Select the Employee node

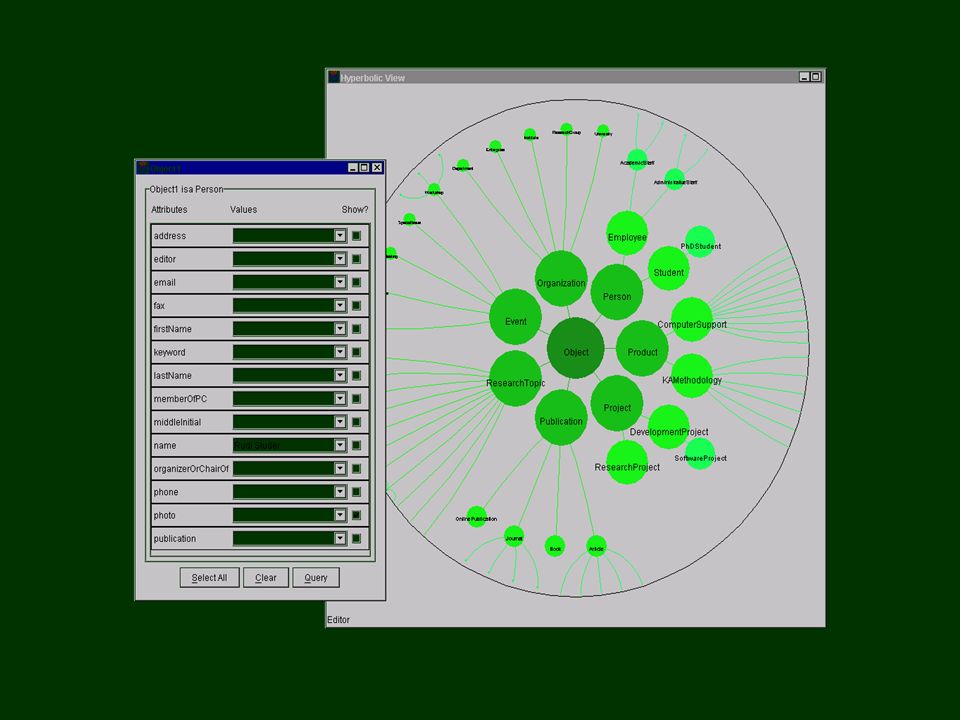click(627, 233)
